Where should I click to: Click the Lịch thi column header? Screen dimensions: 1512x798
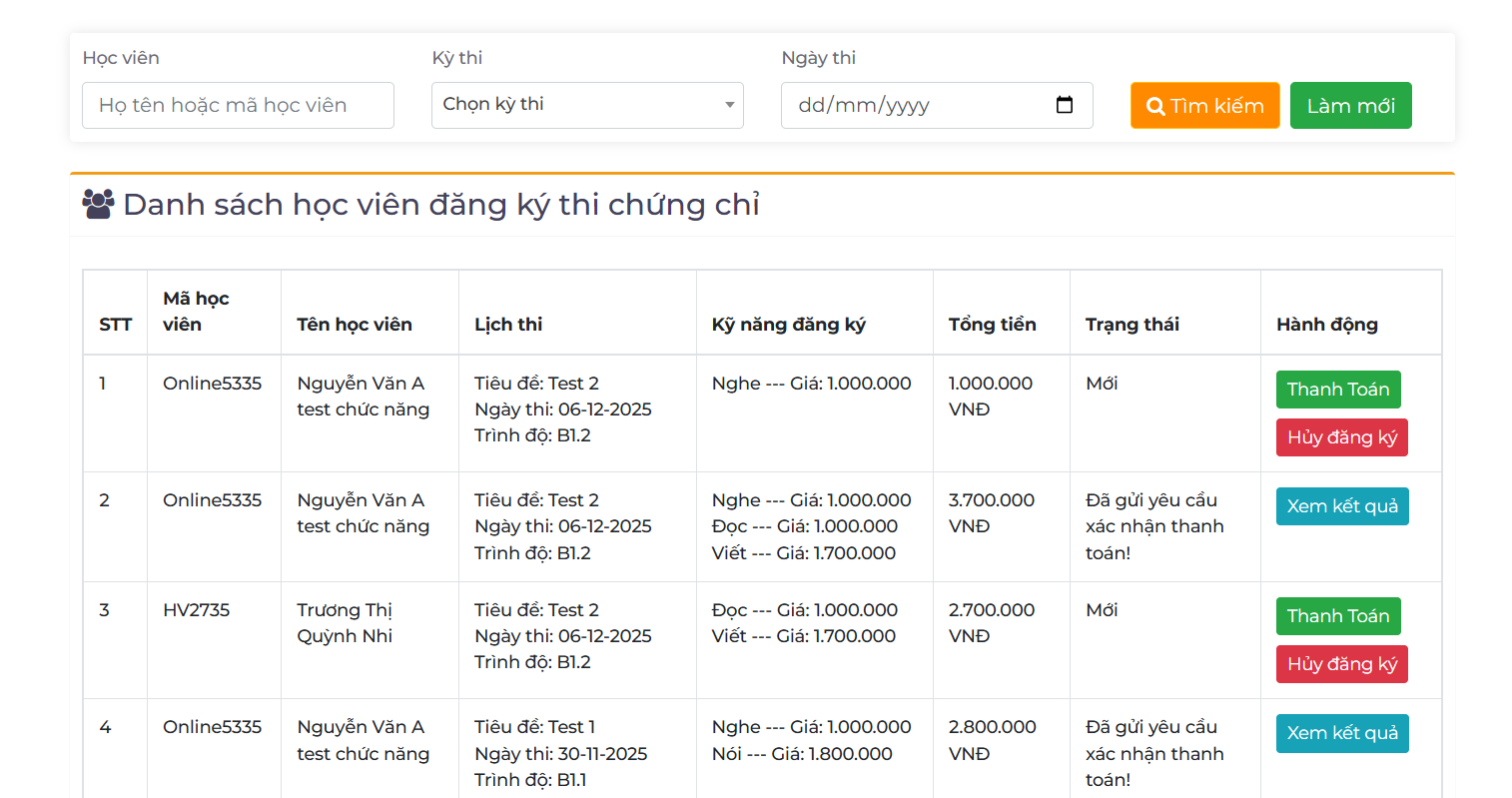click(508, 325)
